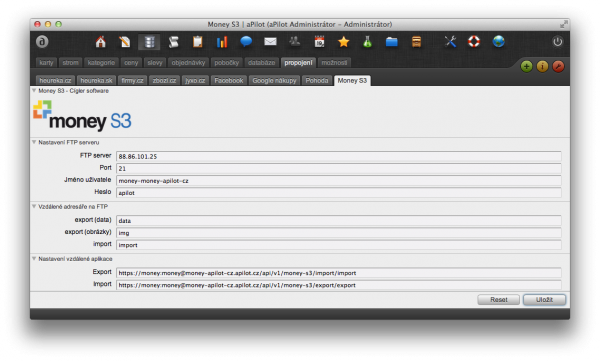600x361 pixels.
Task: Click the green plus add button
Action: (527, 66)
